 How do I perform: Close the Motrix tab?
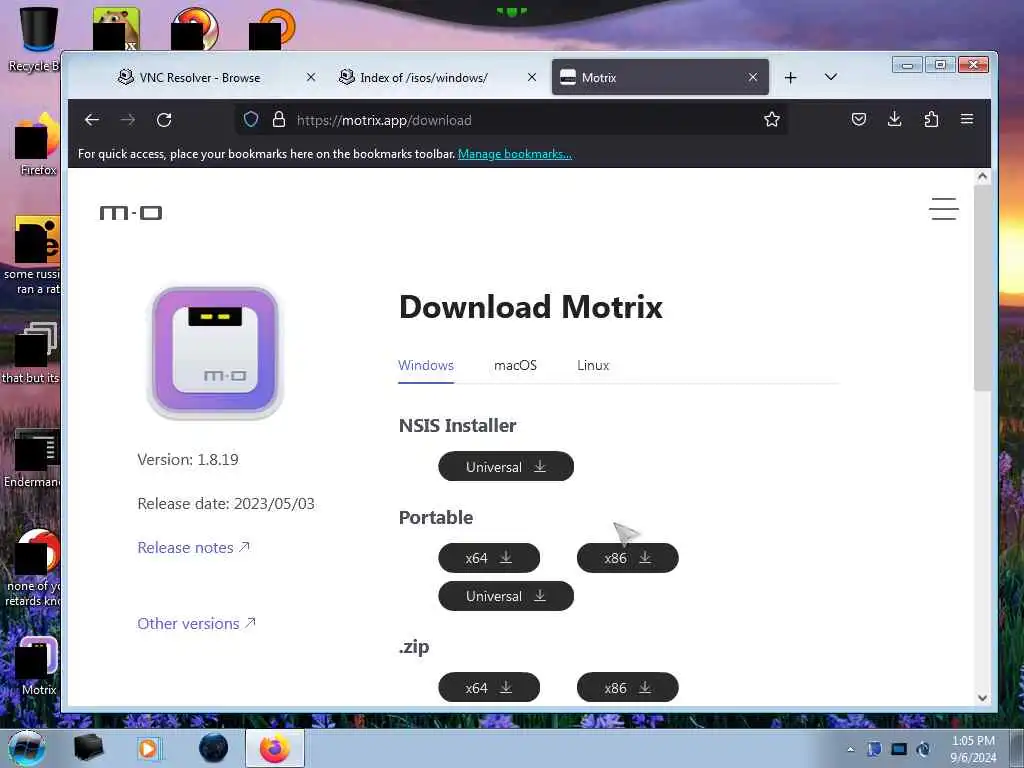pyautogui.click(x=752, y=77)
